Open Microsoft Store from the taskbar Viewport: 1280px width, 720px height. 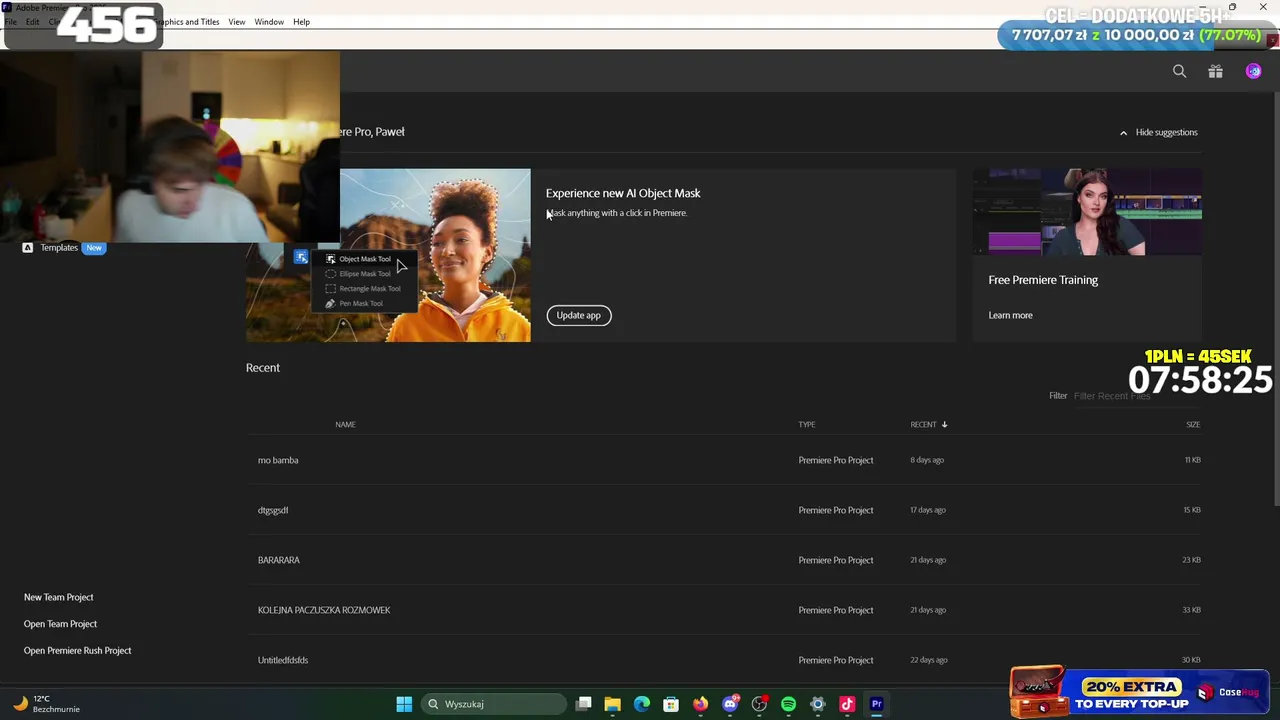671,704
